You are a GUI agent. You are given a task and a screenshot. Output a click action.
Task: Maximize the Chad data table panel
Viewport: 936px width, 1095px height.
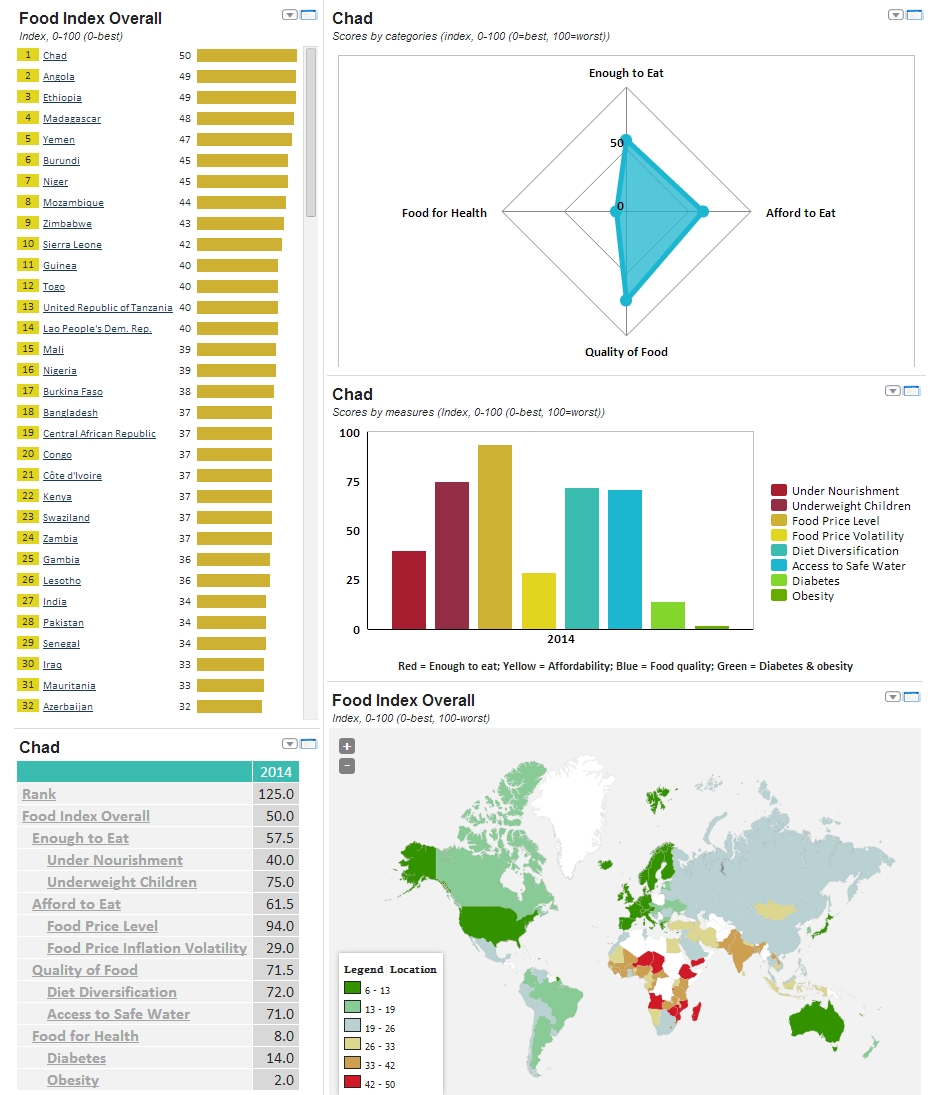pos(309,744)
